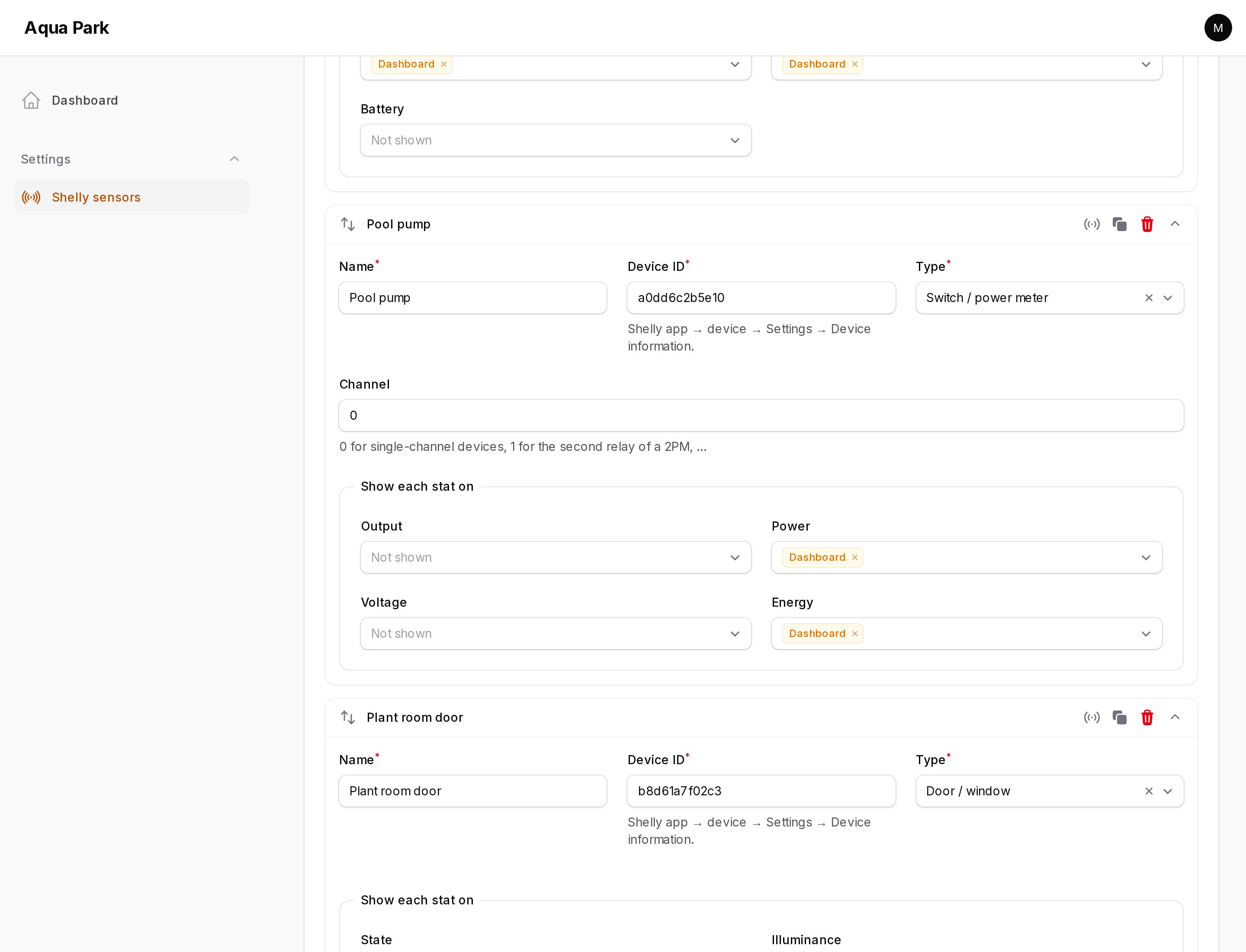The height and width of the screenshot is (952, 1246).
Task: Collapse the Settings sidebar group
Action: coord(234,159)
